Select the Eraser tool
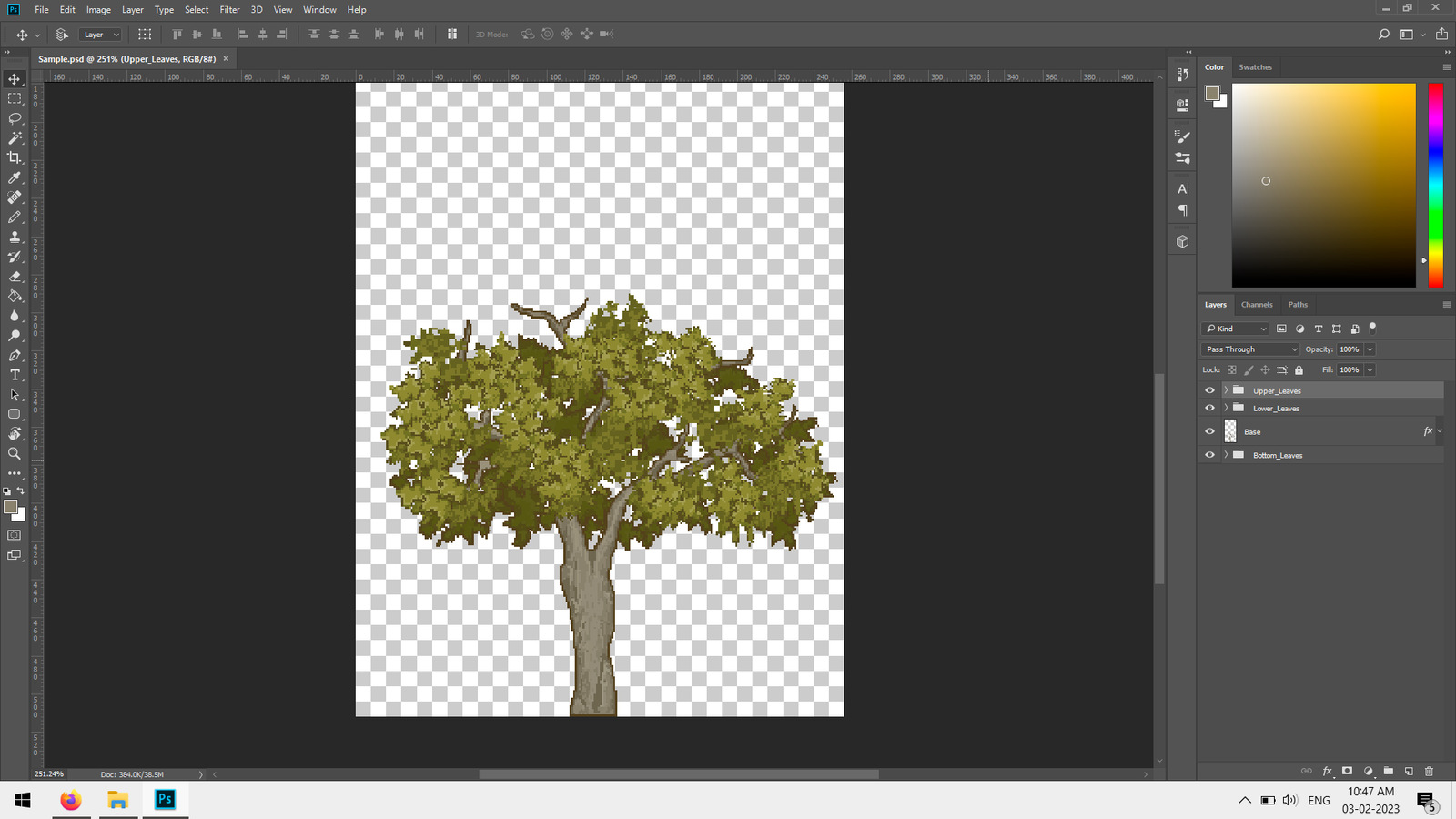 15,277
